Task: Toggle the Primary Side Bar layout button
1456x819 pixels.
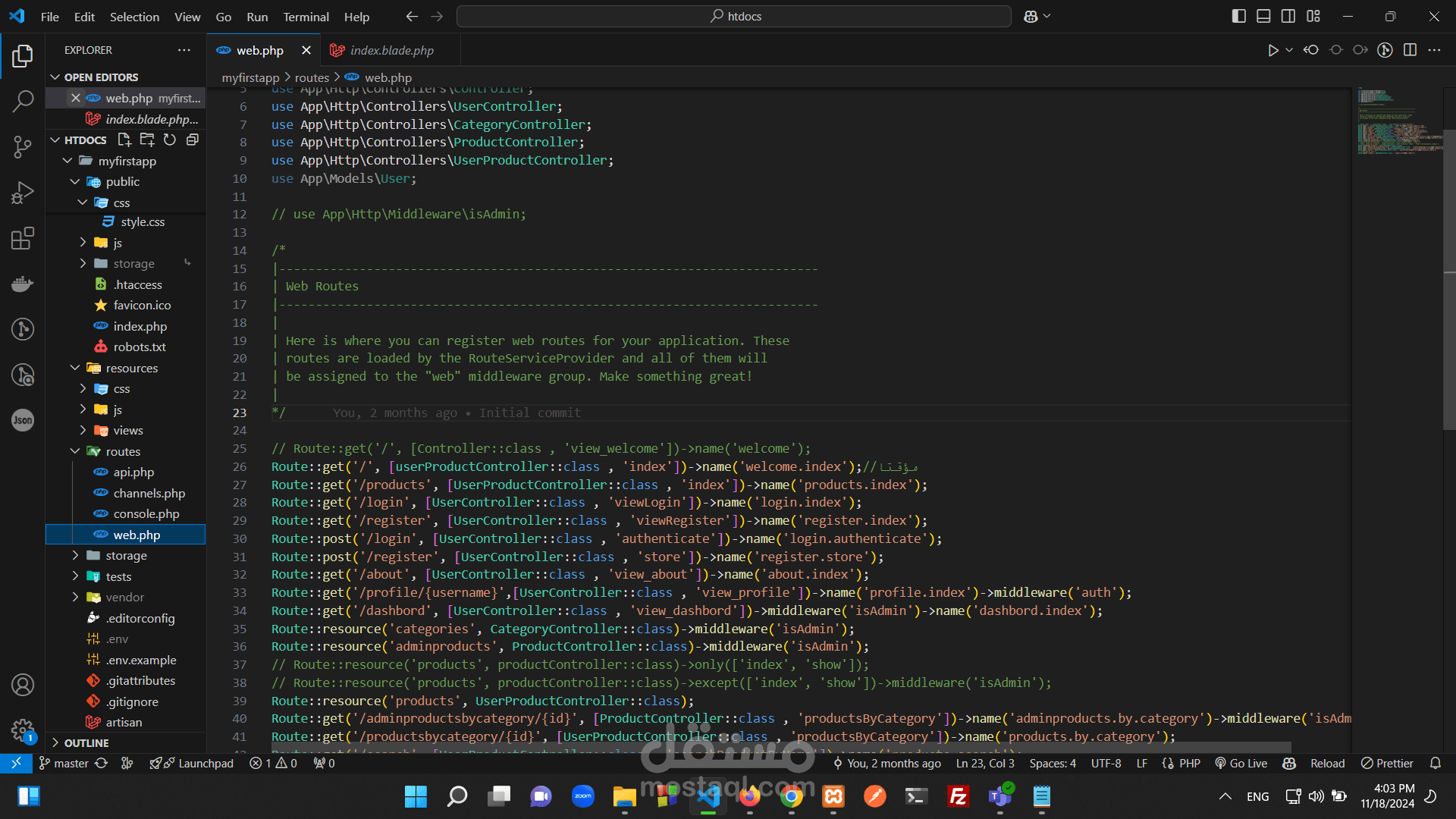Action: [1238, 16]
